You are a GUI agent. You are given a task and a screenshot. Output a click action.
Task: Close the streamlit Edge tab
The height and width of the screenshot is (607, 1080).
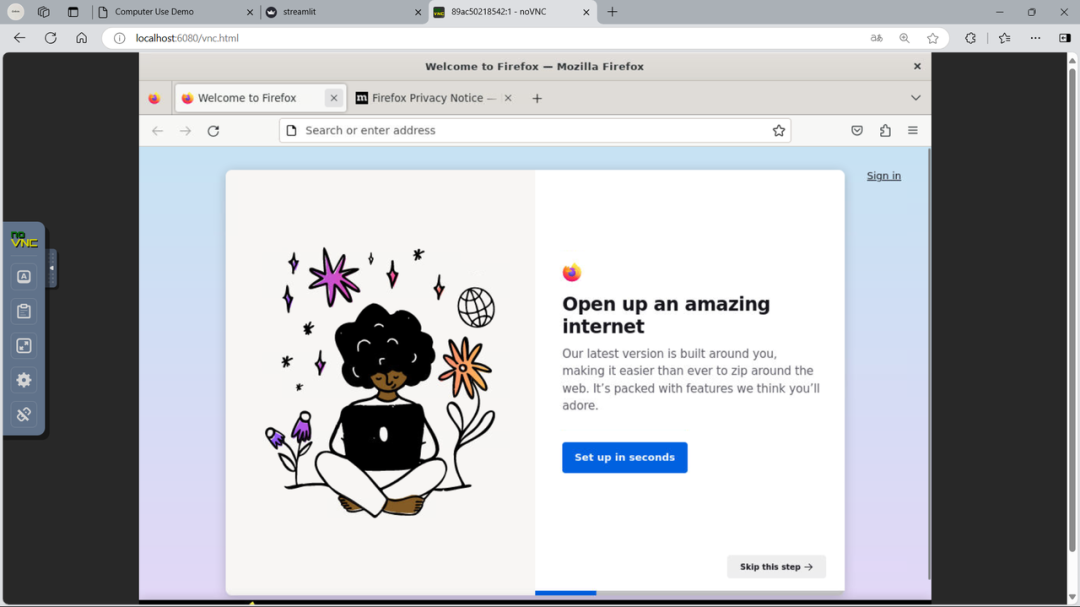[417, 12]
